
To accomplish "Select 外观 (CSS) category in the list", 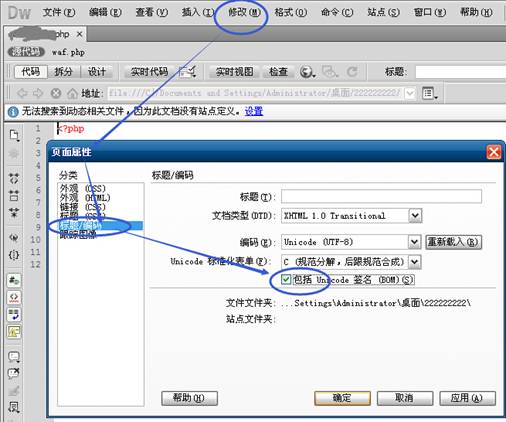I will tap(83, 188).
